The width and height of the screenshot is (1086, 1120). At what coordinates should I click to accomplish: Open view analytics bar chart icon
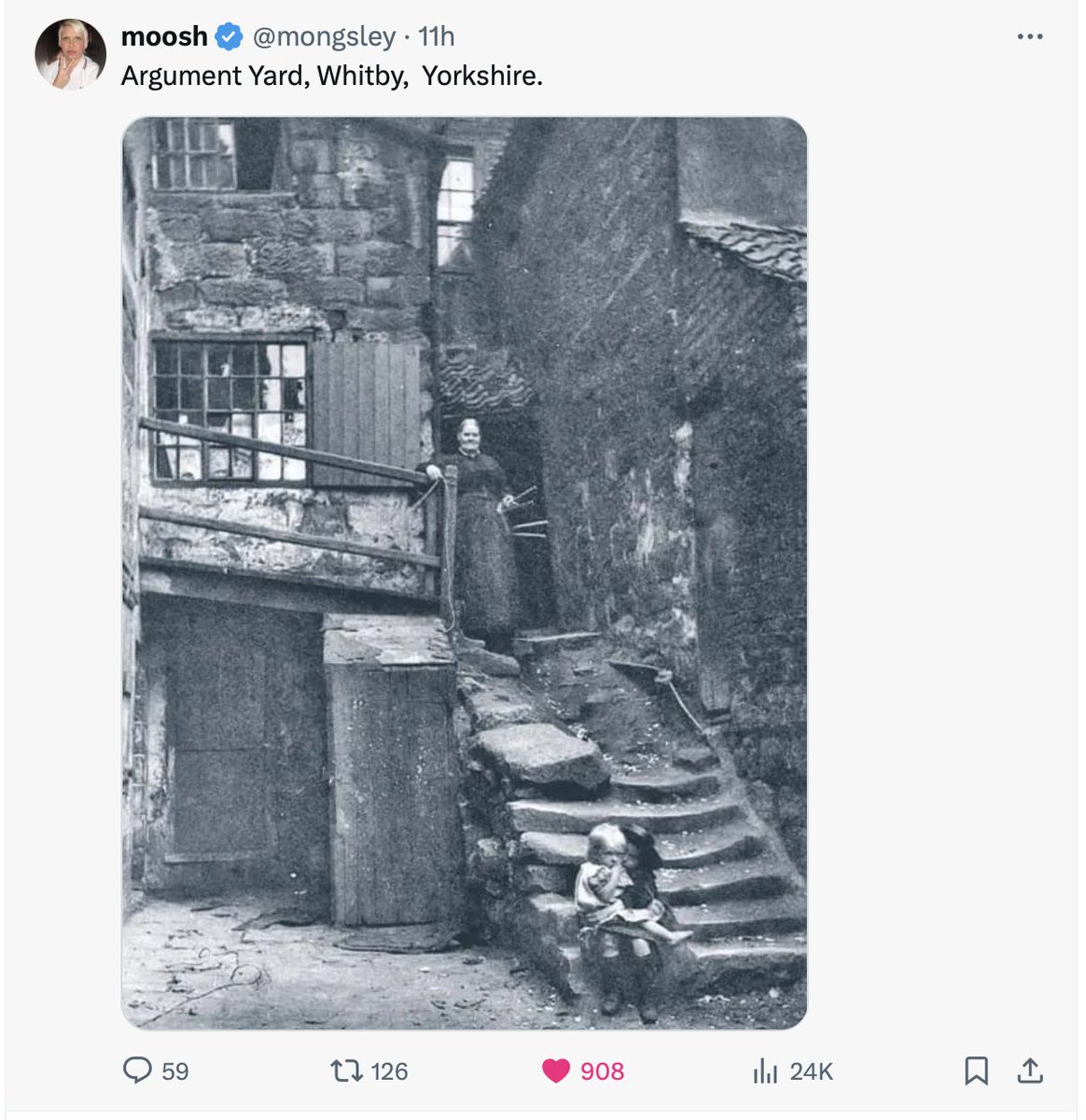point(764,1071)
